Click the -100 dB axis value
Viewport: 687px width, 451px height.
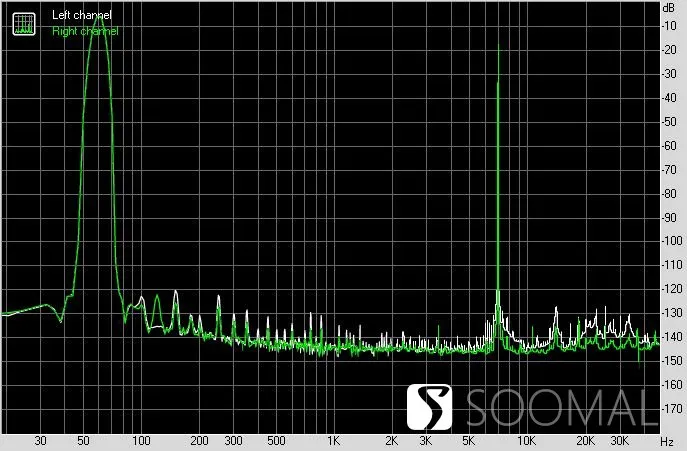[x=672, y=241]
